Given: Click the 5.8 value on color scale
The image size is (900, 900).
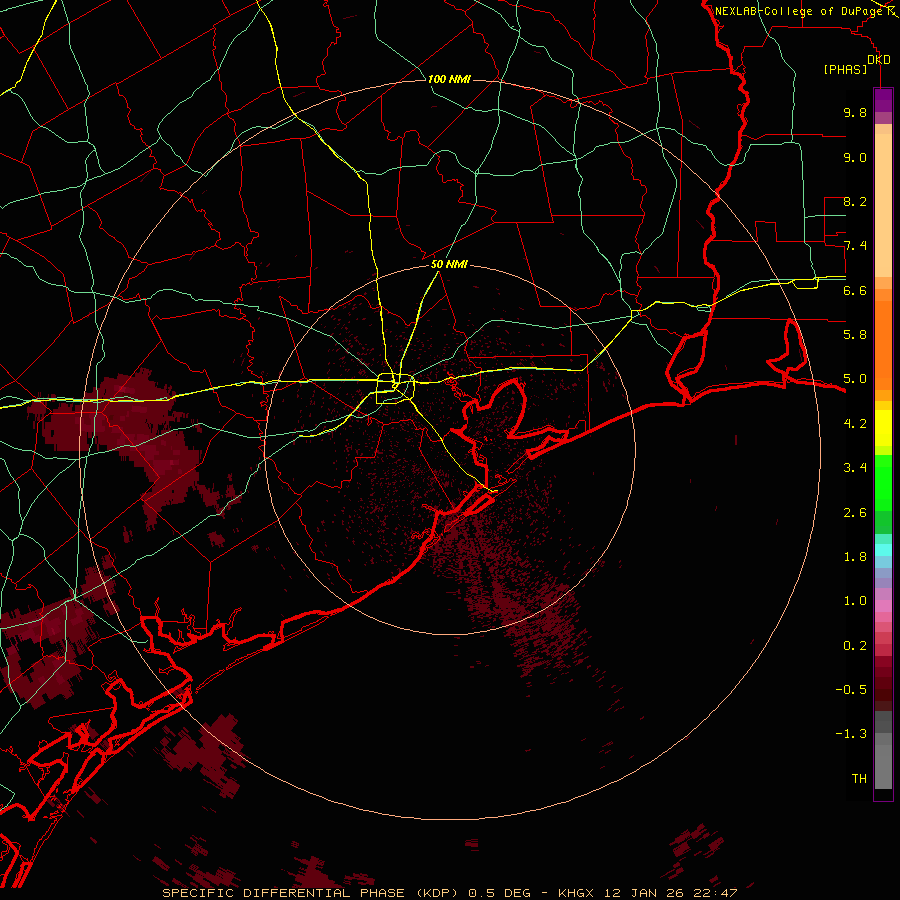Looking at the screenshot, I should point(855,335).
